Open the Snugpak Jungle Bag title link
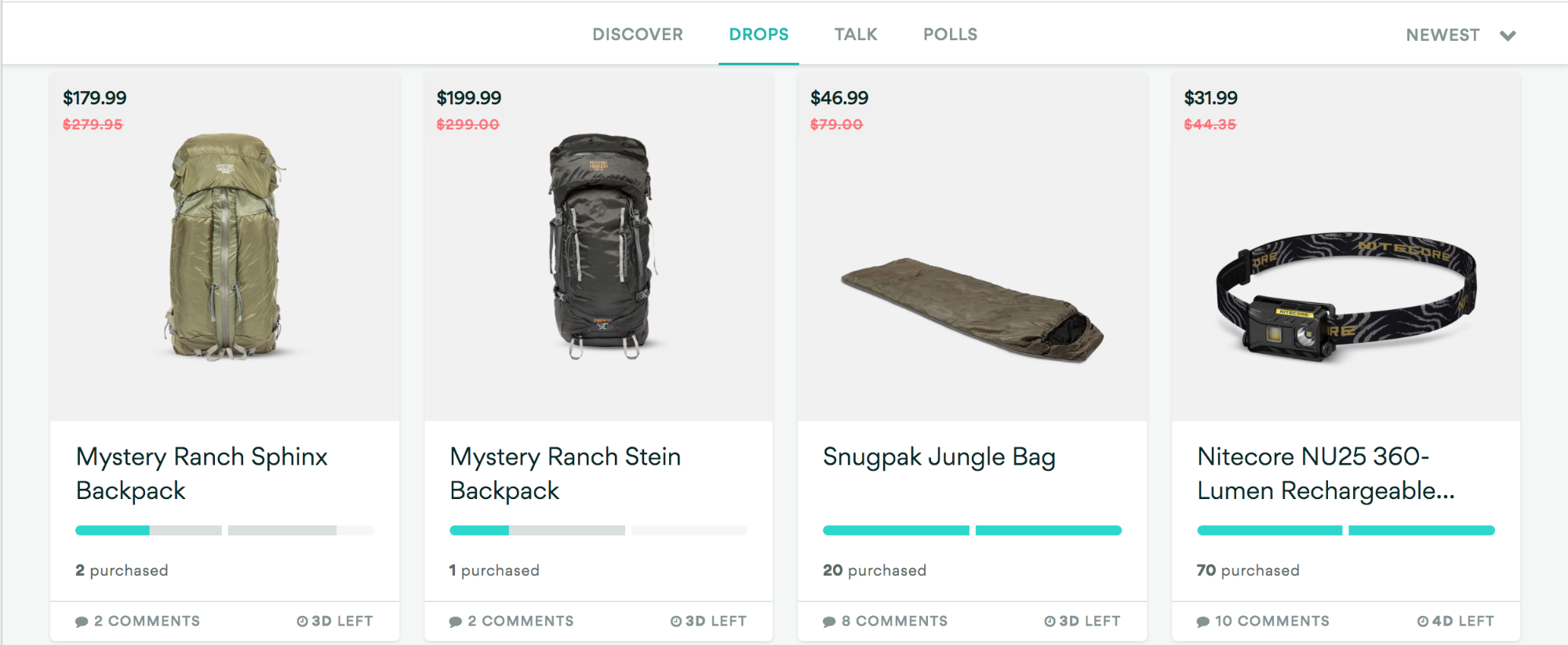This screenshot has height=645, width=1568. coord(939,457)
